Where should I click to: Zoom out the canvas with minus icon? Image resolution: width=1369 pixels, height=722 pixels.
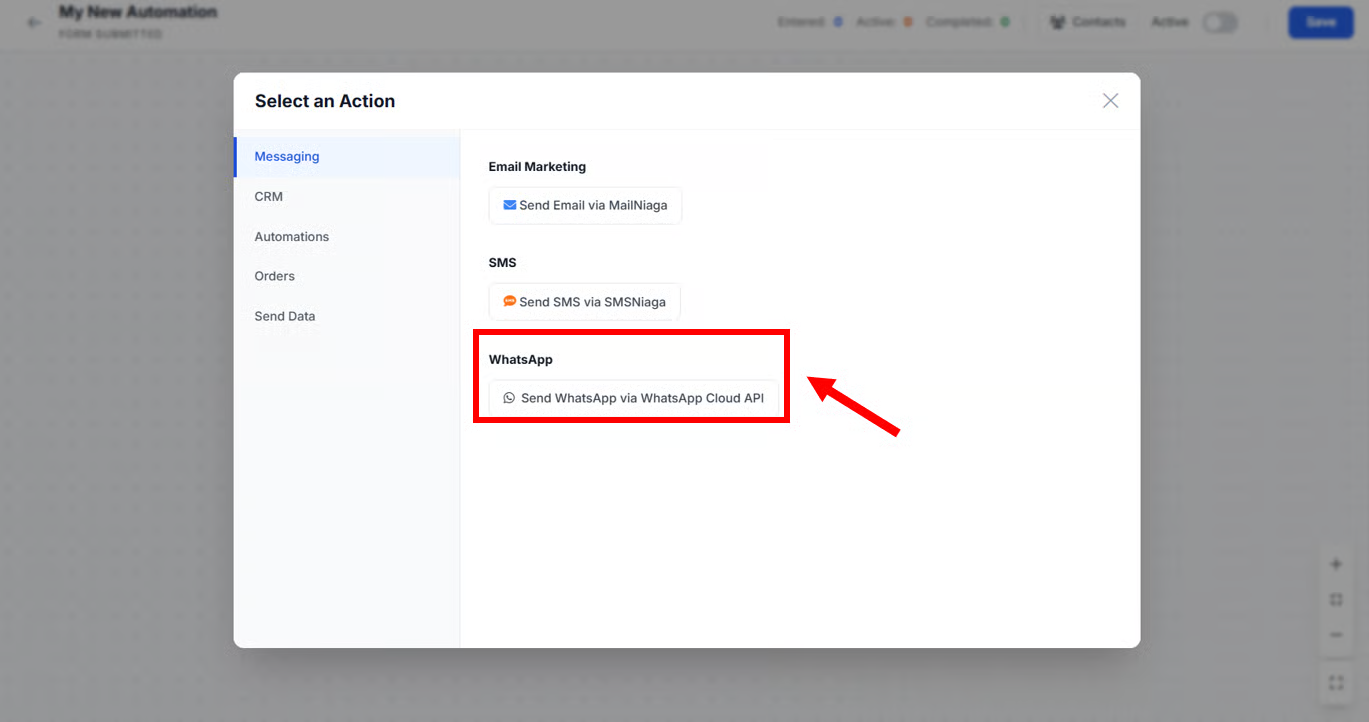[1335, 635]
